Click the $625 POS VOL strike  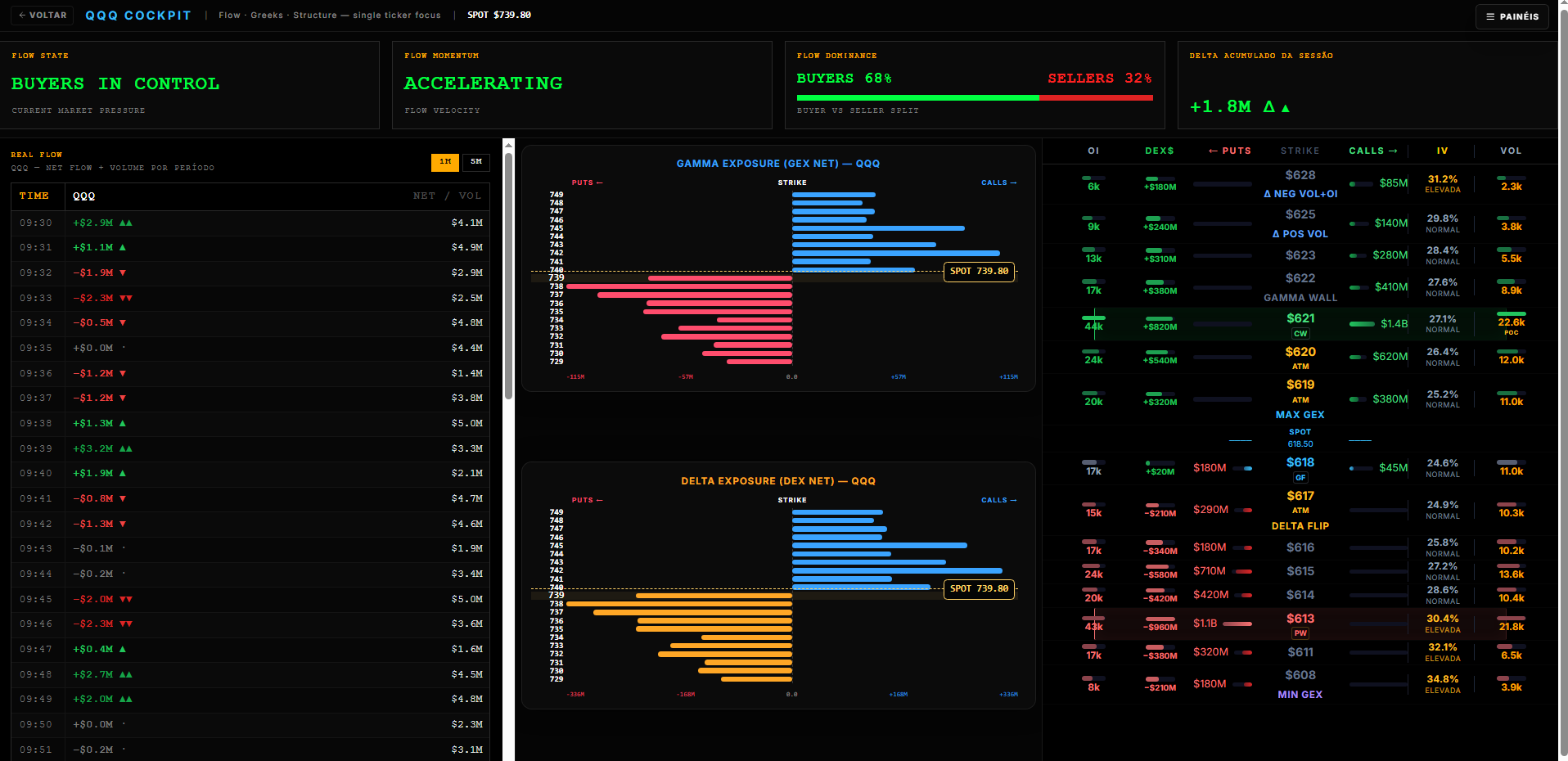[x=1300, y=214]
